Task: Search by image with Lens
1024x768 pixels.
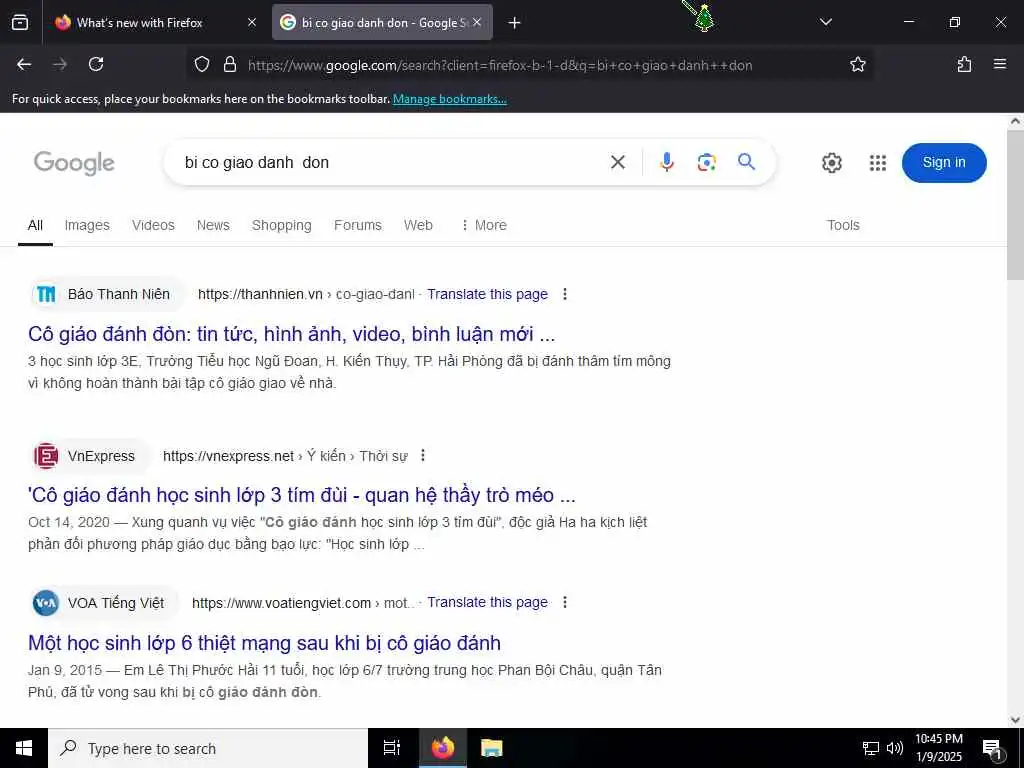Action: click(x=706, y=162)
